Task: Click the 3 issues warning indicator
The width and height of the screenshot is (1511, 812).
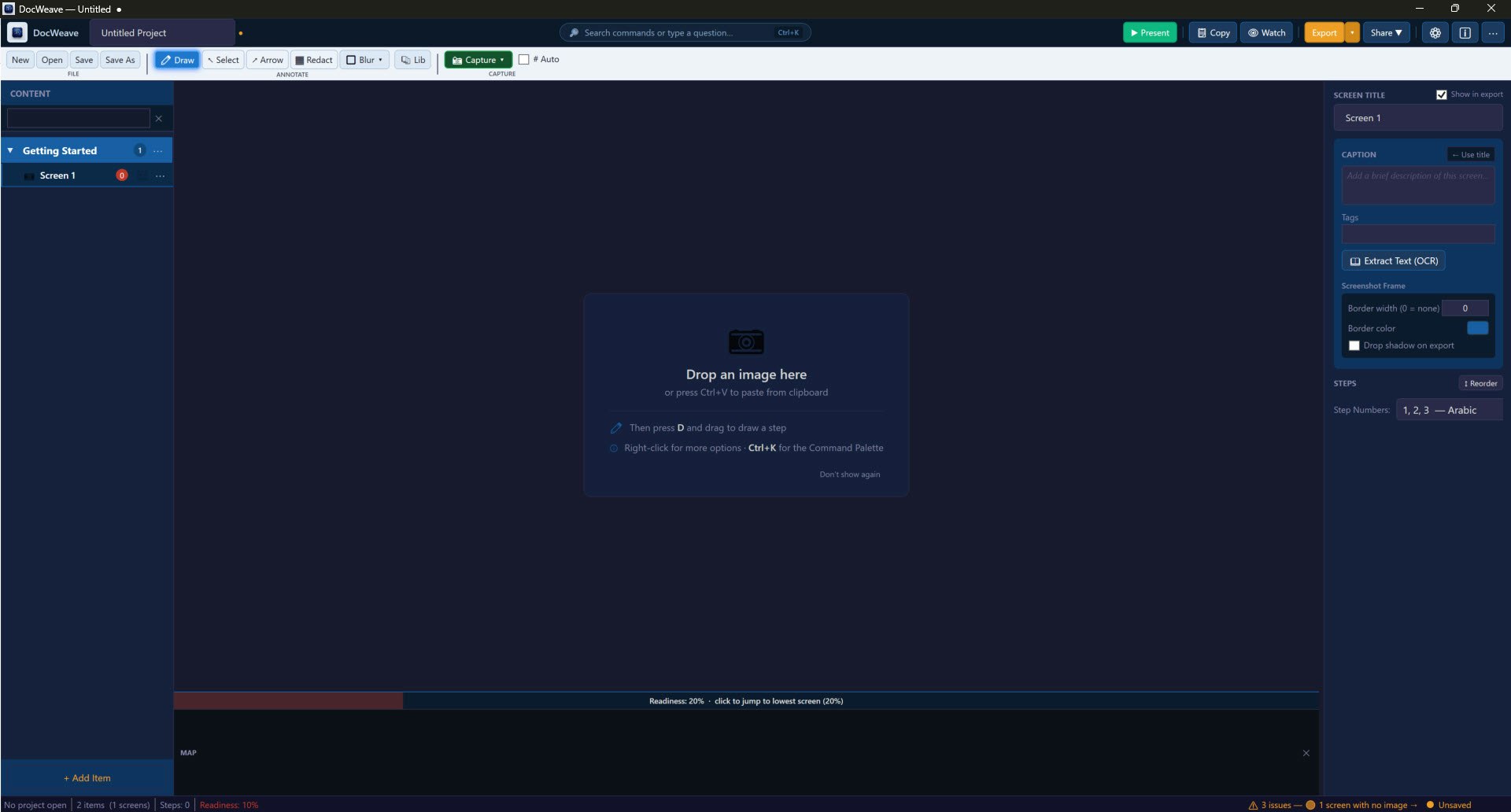Action: tap(1274, 805)
